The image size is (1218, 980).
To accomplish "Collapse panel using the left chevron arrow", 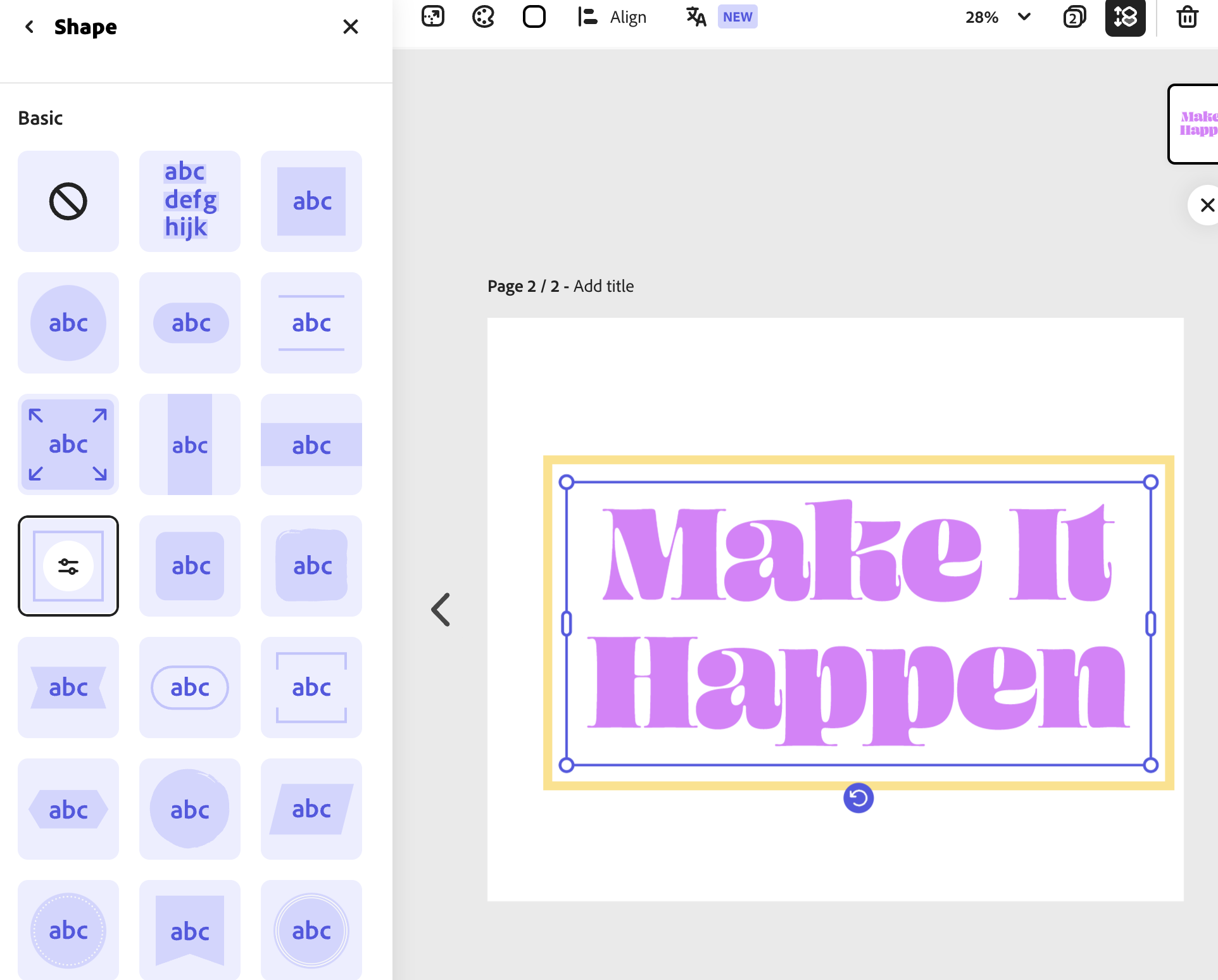I will tap(441, 610).
